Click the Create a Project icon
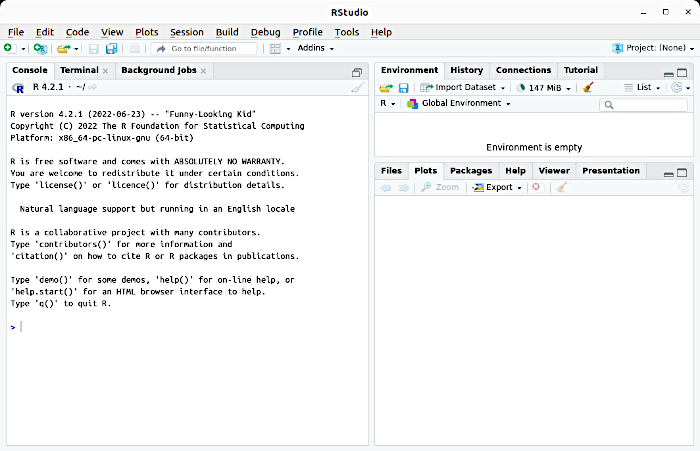 coord(40,48)
